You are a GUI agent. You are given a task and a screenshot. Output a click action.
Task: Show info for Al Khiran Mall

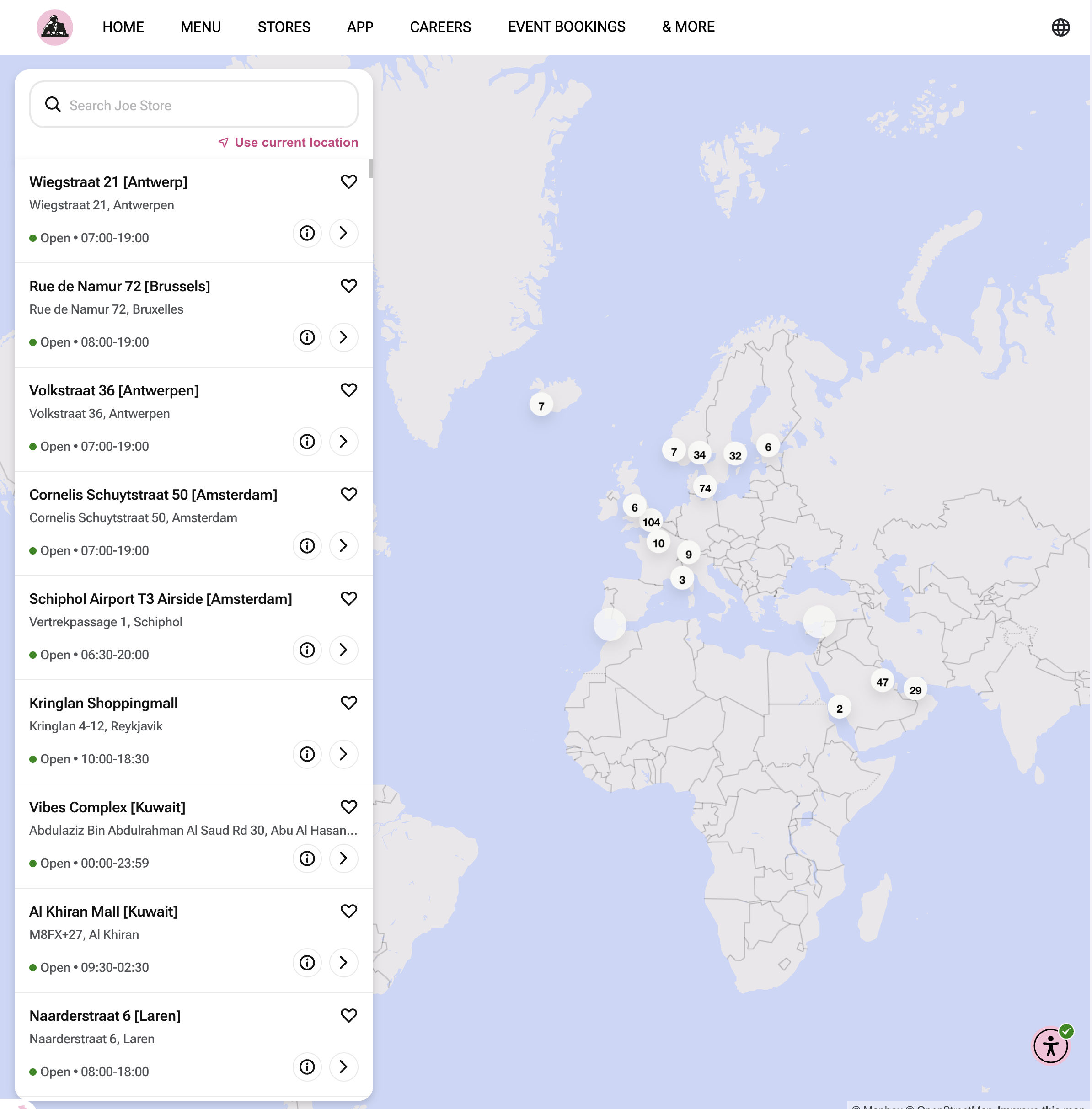coord(307,963)
